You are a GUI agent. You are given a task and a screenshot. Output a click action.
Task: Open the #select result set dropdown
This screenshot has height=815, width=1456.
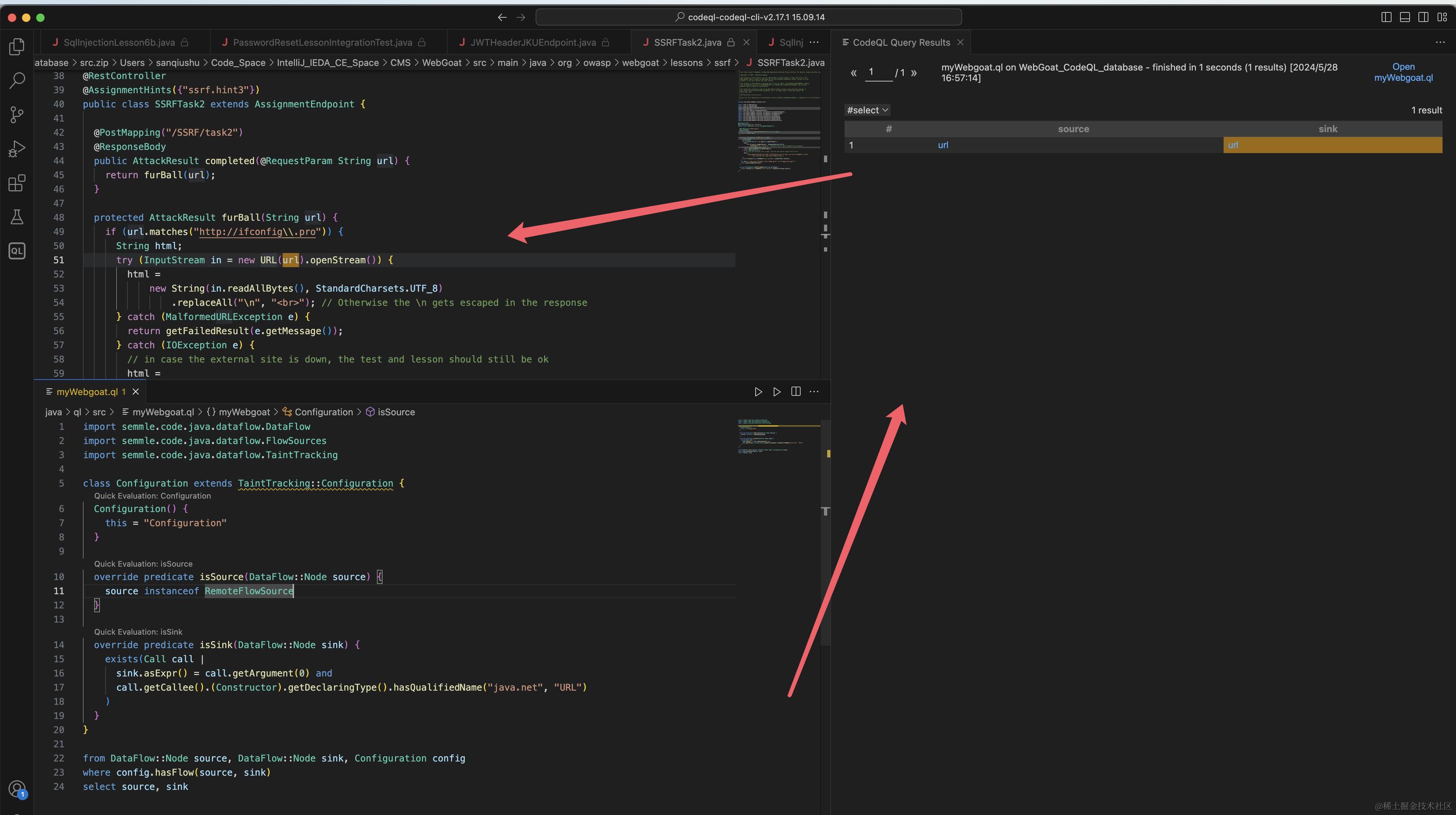(867, 110)
